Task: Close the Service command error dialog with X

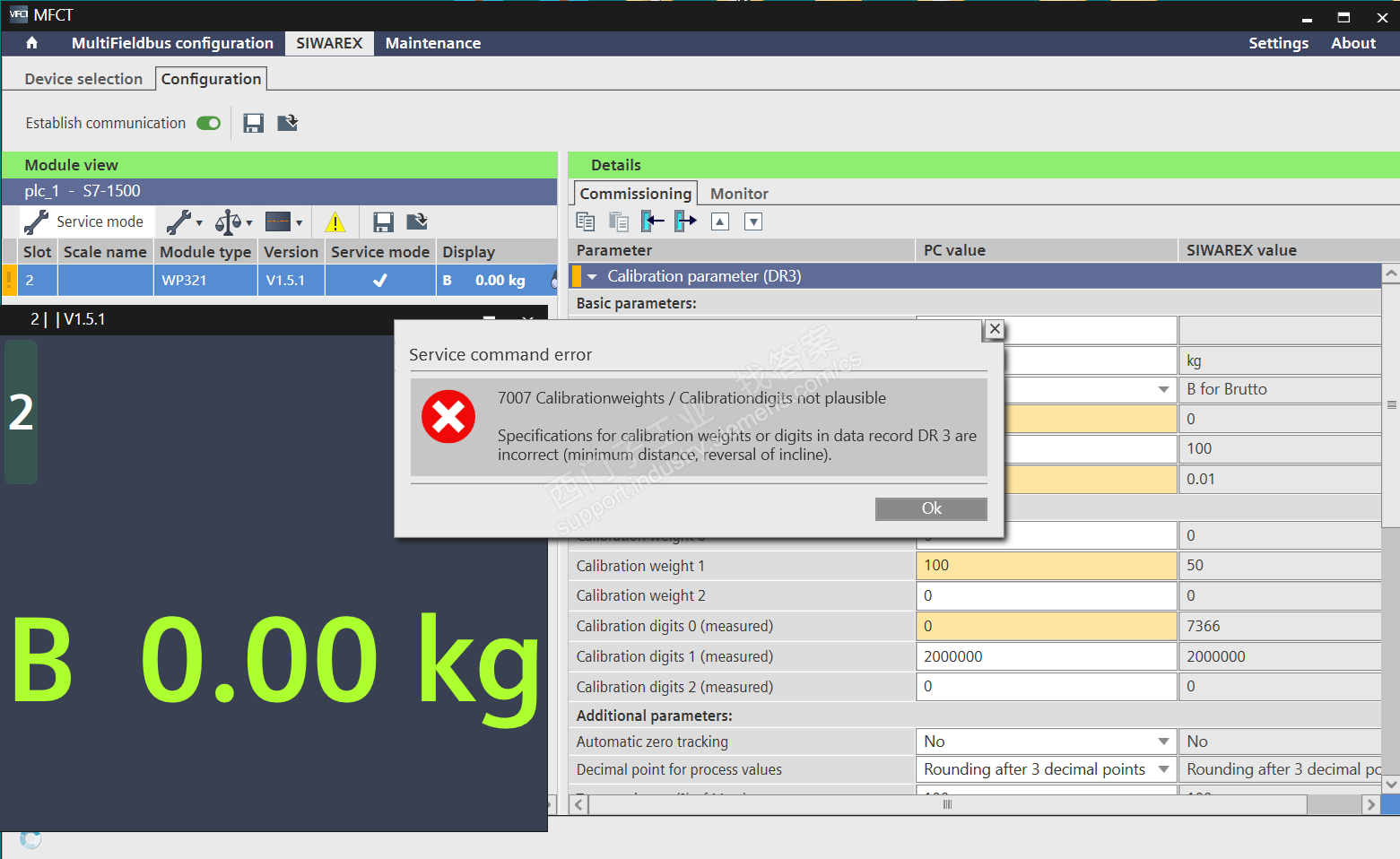Action: (995, 329)
